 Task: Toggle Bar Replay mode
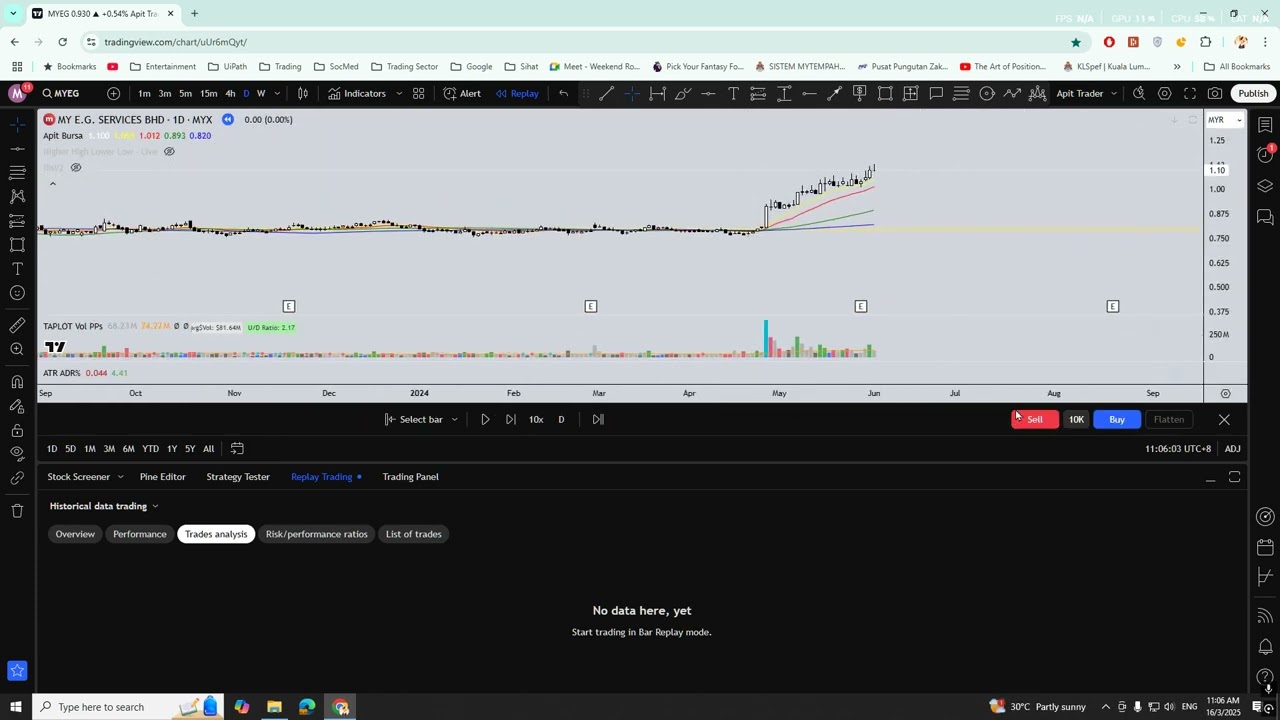pos(517,93)
